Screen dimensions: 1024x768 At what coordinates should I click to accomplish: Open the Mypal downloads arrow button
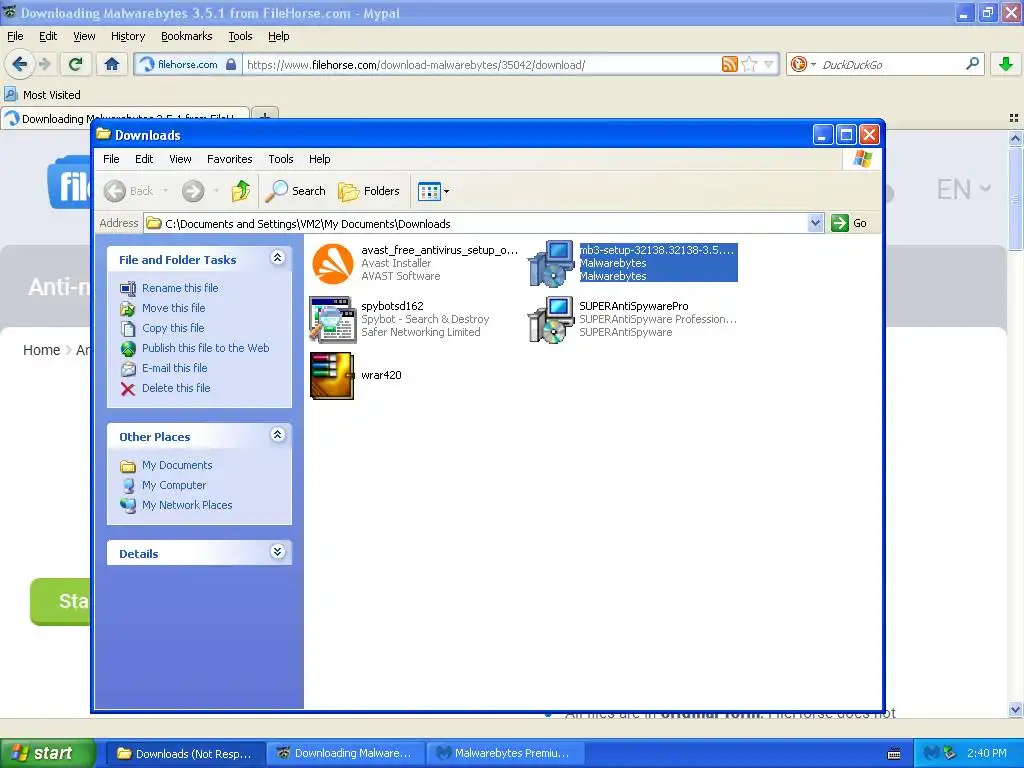(1006, 64)
